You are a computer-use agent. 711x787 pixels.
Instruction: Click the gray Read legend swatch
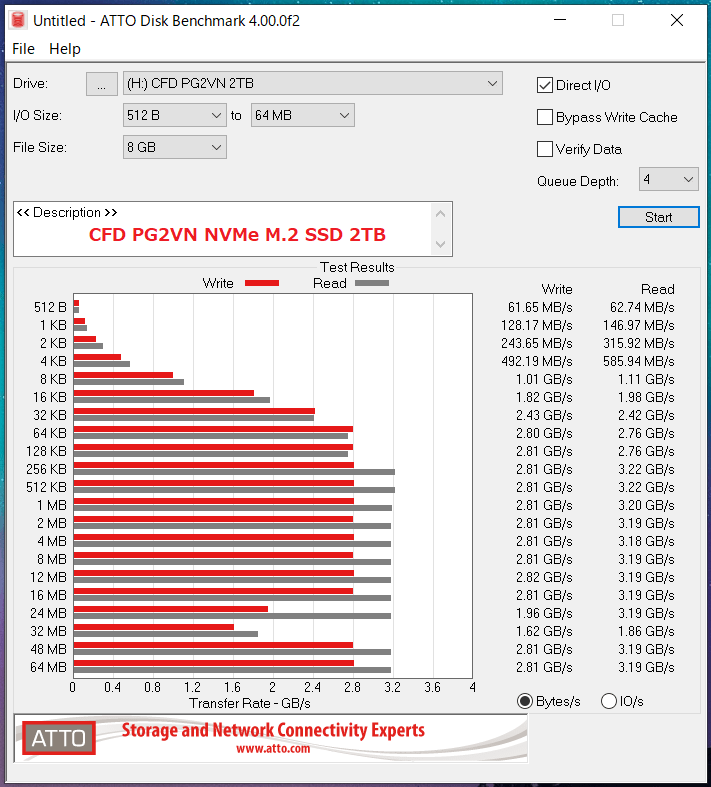pos(371,283)
